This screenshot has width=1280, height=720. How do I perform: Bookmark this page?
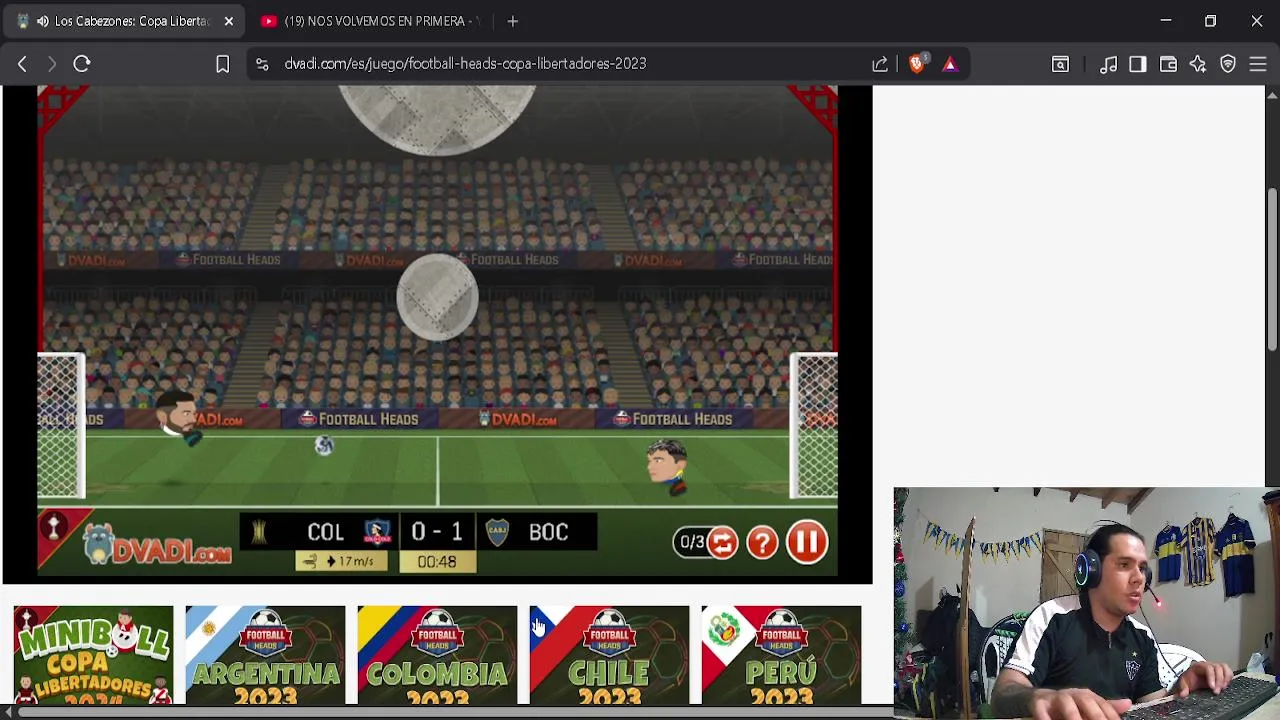[222, 63]
